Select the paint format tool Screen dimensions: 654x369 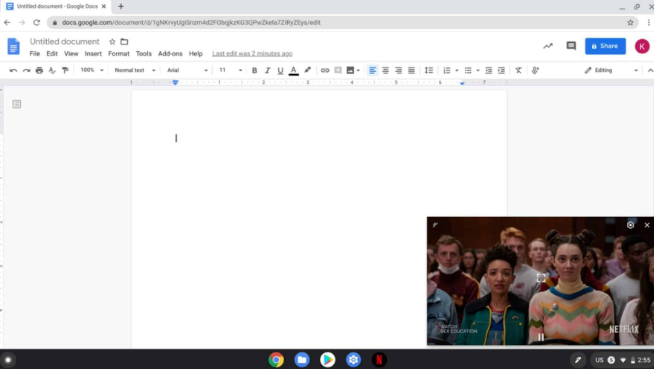65,70
